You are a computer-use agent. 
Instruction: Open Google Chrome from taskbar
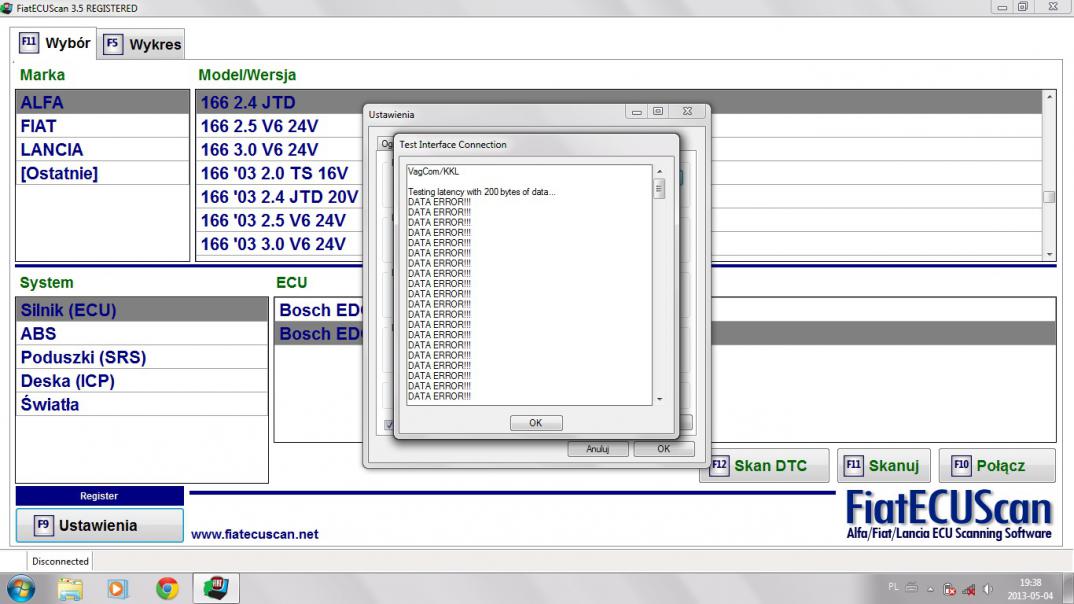[x=167, y=589]
